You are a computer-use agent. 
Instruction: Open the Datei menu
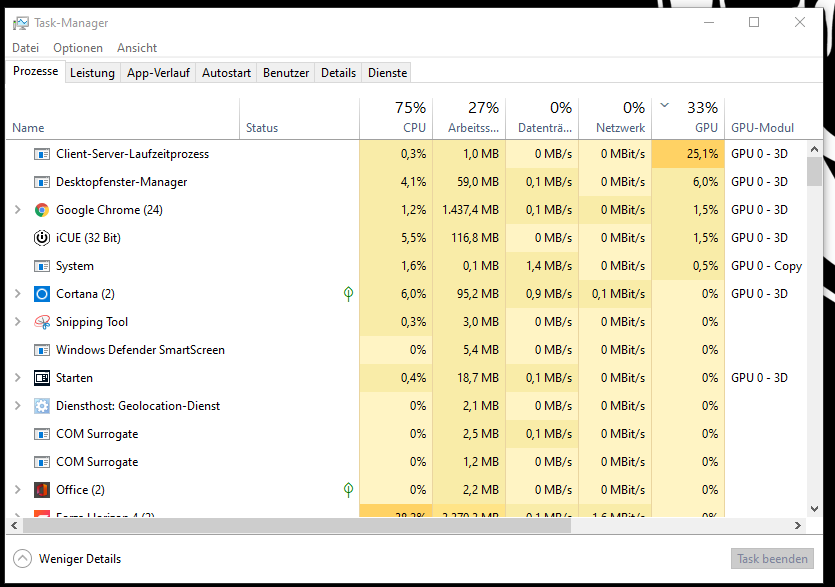tap(26, 48)
